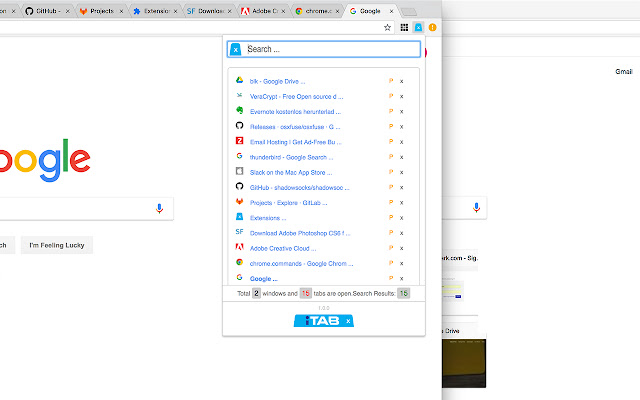This screenshot has width=640, height=400.
Task: Close the Evernote tab via list x
Action: click(402, 111)
